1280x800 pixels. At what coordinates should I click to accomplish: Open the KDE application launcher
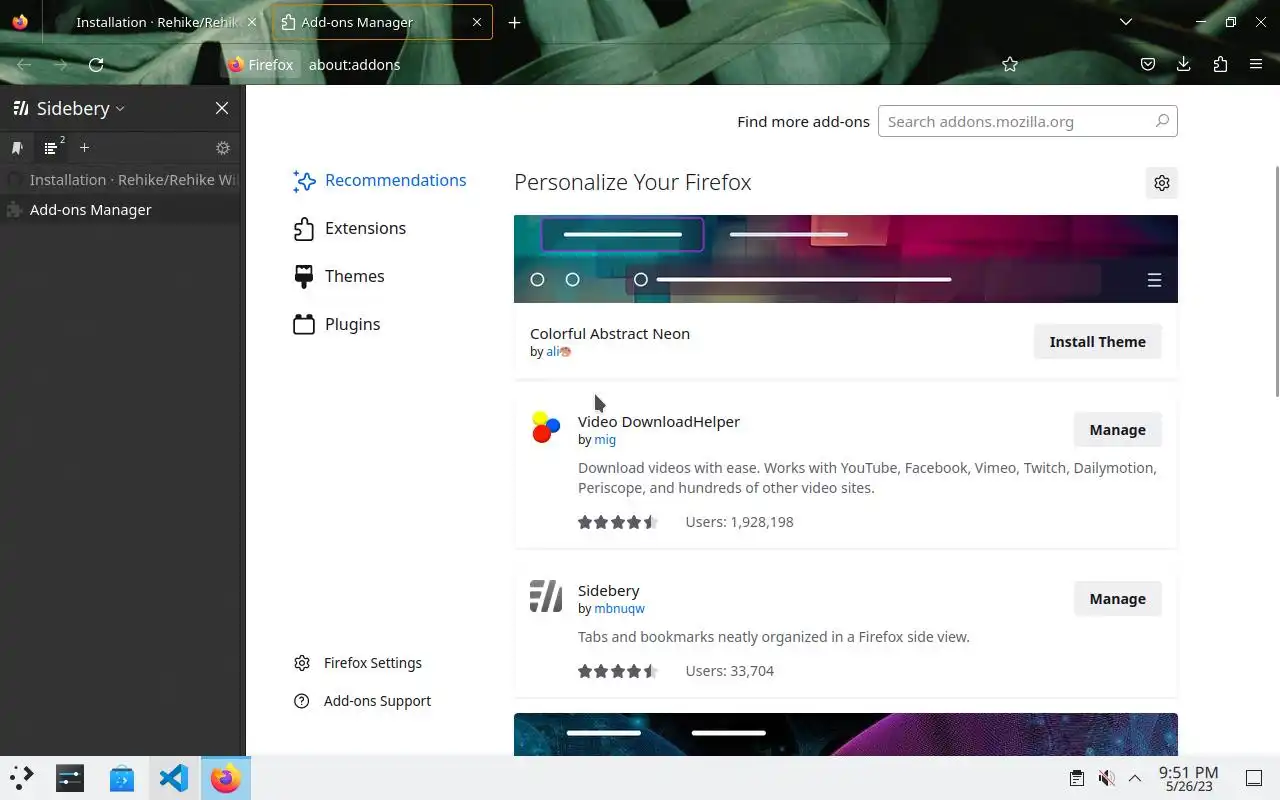[x=21, y=777]
